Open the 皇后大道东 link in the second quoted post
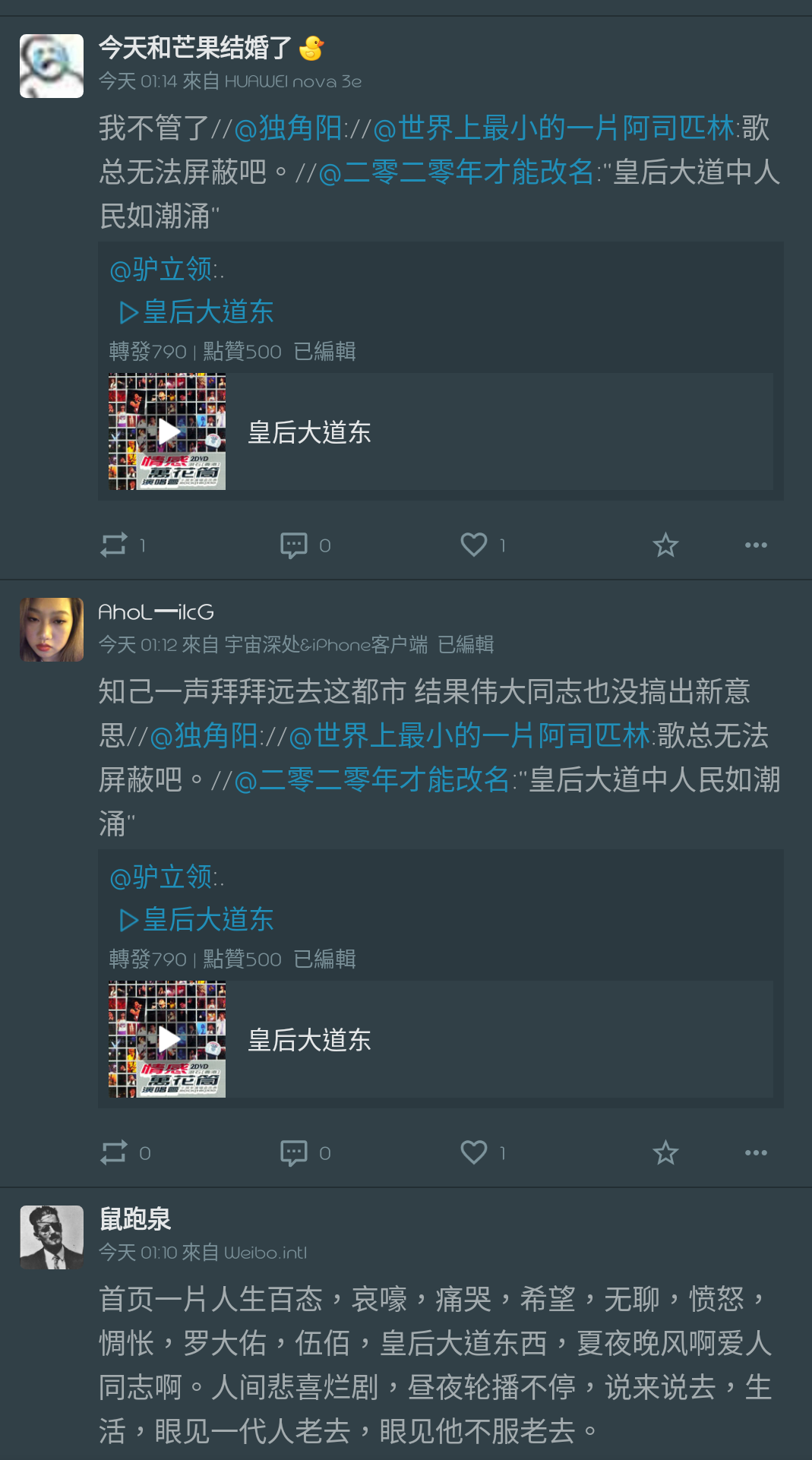Screen dimensions: 812x1460 pyautogui.click(x=197, y=919)
